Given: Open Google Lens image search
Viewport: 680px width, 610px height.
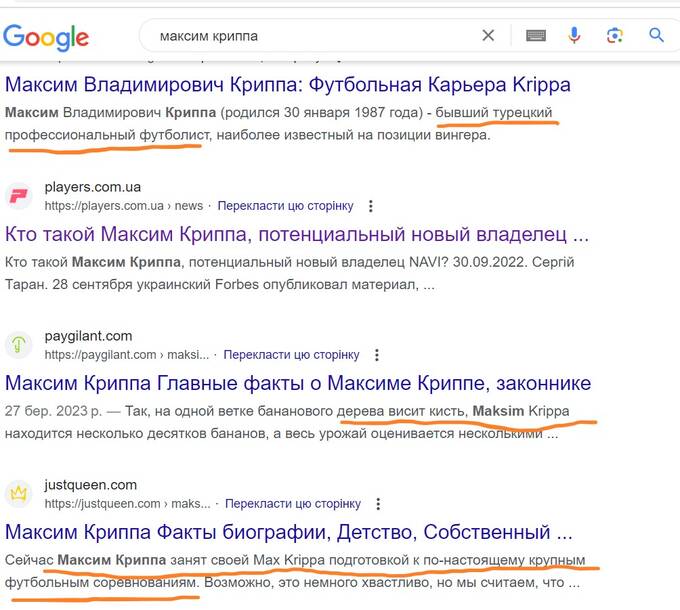Looking at the screenshot, I should click(x=615, y=36).
